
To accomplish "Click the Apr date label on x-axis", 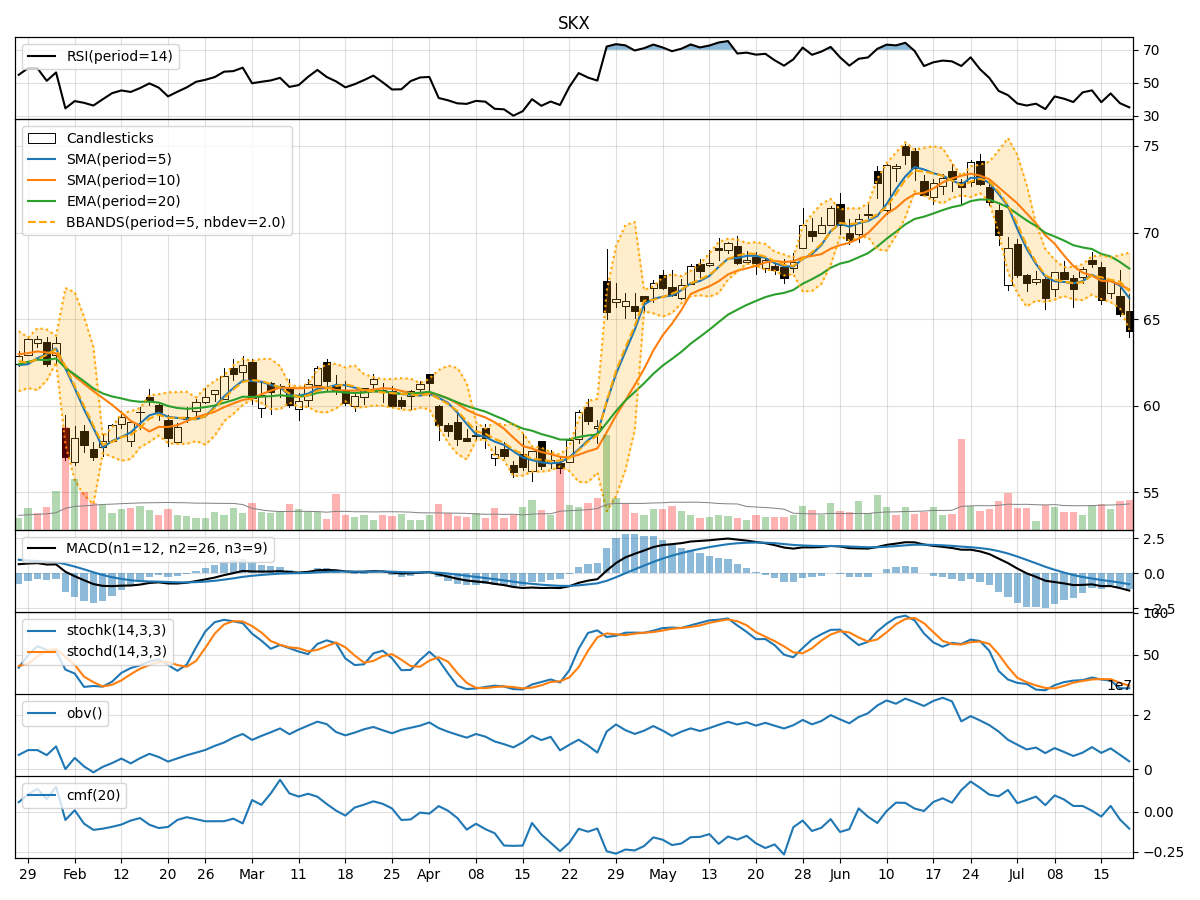I will pyautogui.click(x=429, y=874).
